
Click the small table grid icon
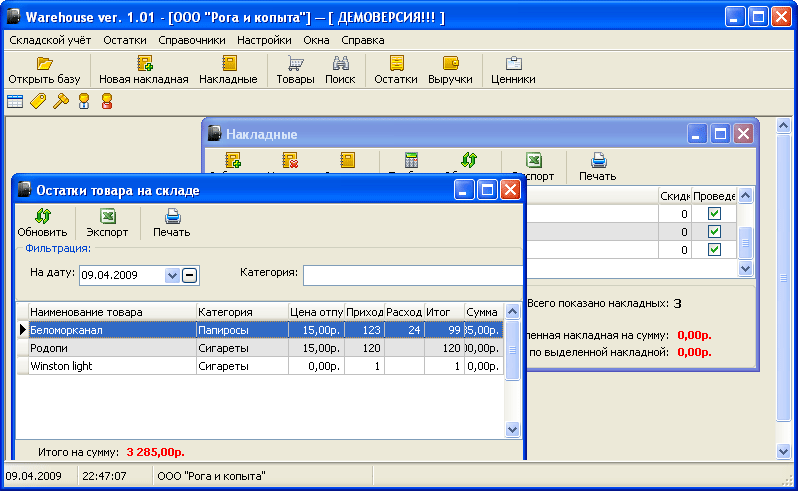(15, 101)
